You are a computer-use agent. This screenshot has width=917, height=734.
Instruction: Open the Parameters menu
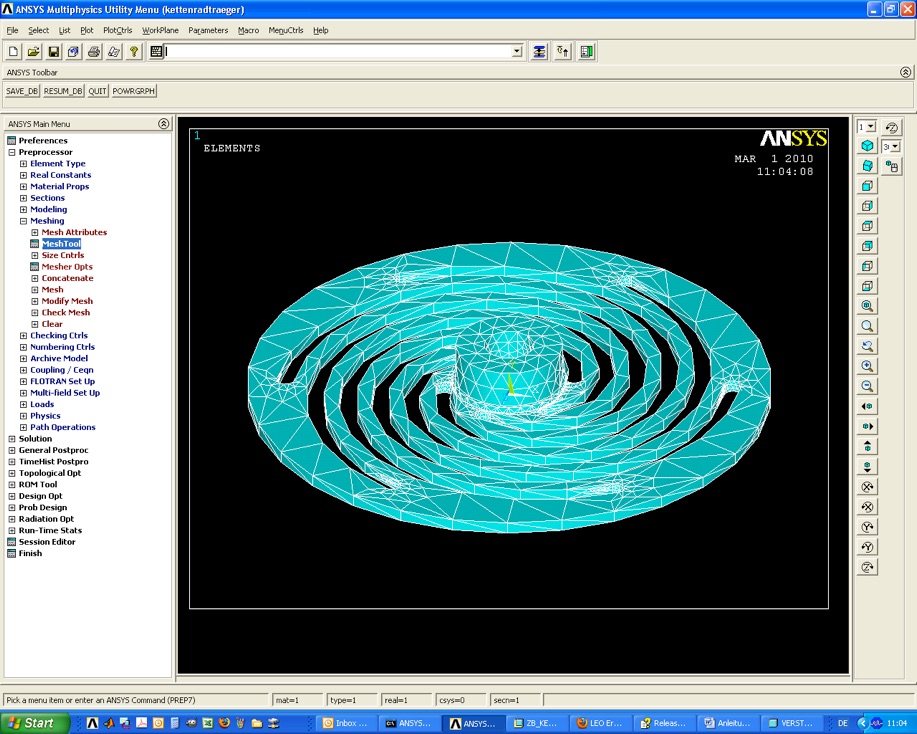pyautogui.click(x=208, y=30)
